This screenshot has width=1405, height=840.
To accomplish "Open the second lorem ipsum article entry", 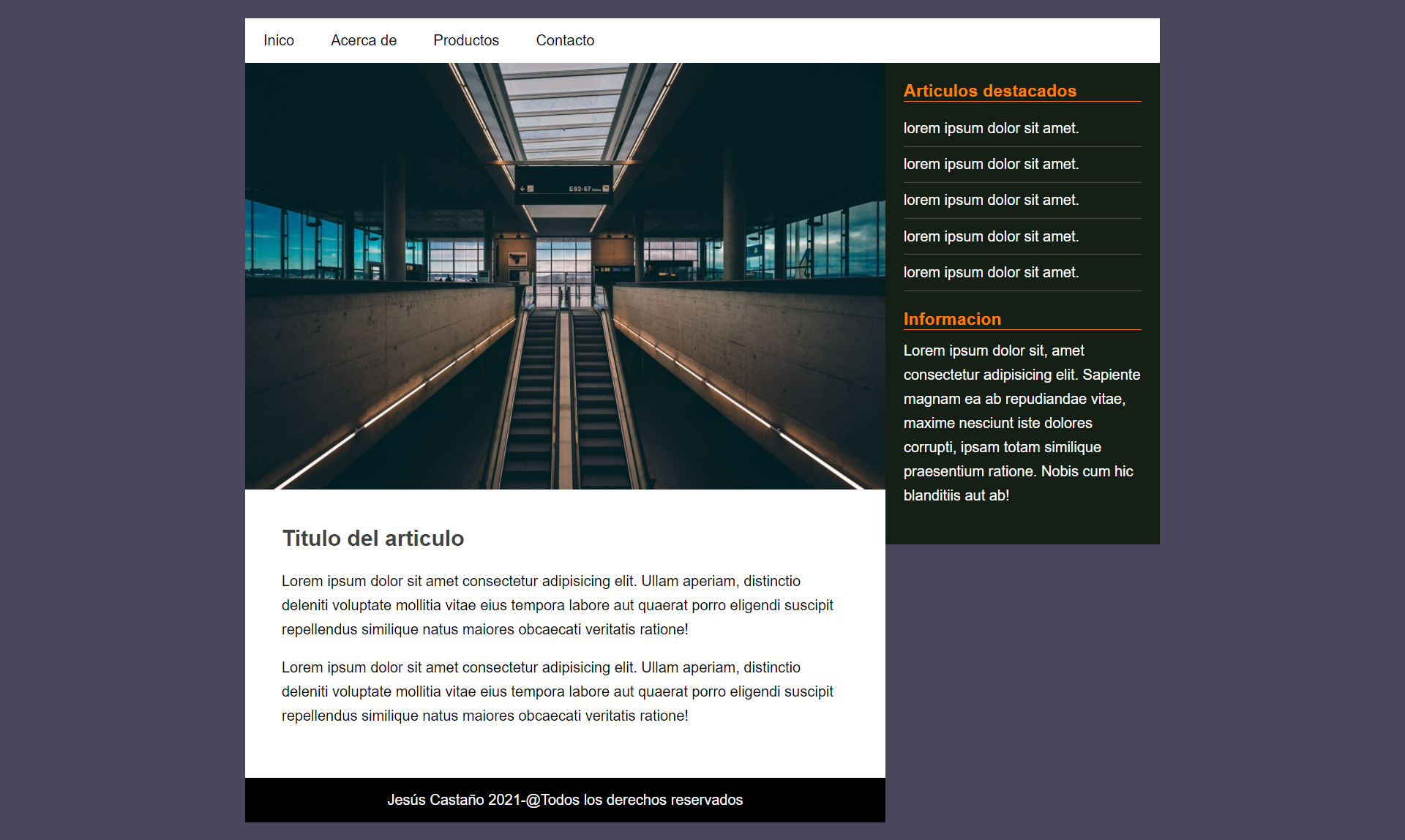I will pos(992,164).
